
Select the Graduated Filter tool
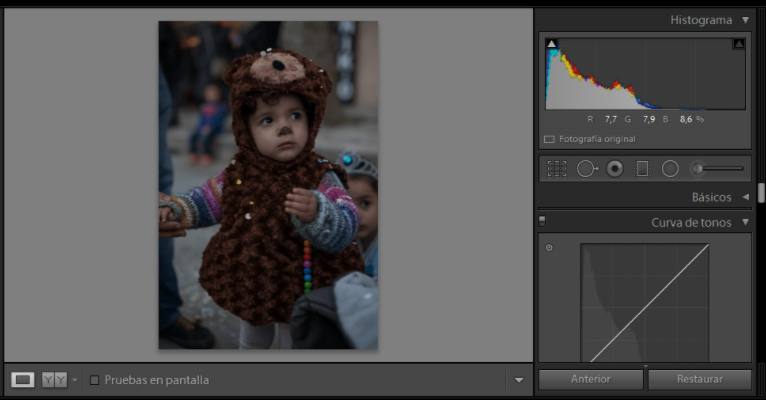pyautogui.click(x=642, y=169)
